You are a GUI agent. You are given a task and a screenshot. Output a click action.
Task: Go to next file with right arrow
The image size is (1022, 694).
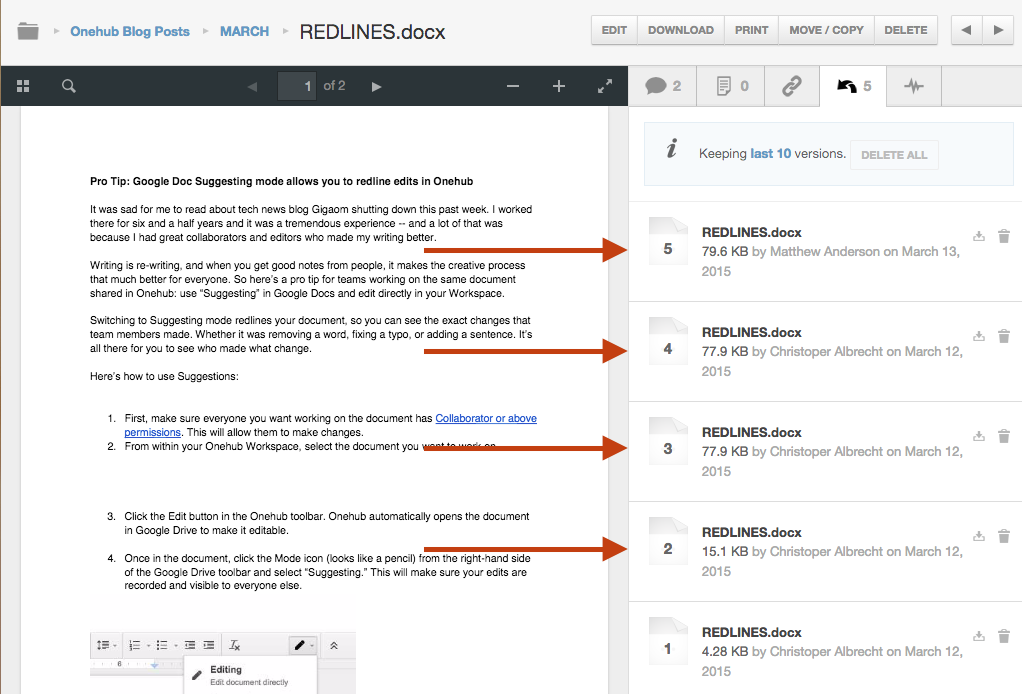coord(998,30)
